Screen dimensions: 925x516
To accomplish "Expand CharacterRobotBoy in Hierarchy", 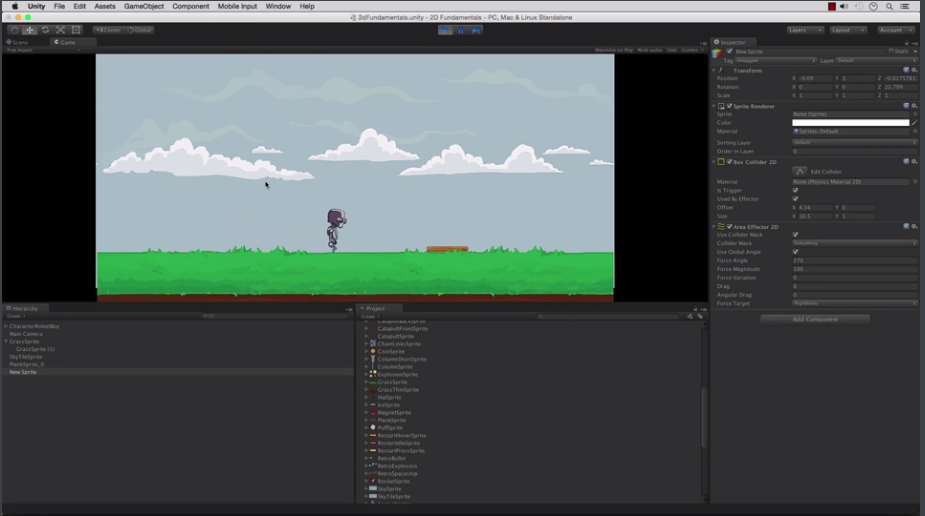I will tap(6, 326).
